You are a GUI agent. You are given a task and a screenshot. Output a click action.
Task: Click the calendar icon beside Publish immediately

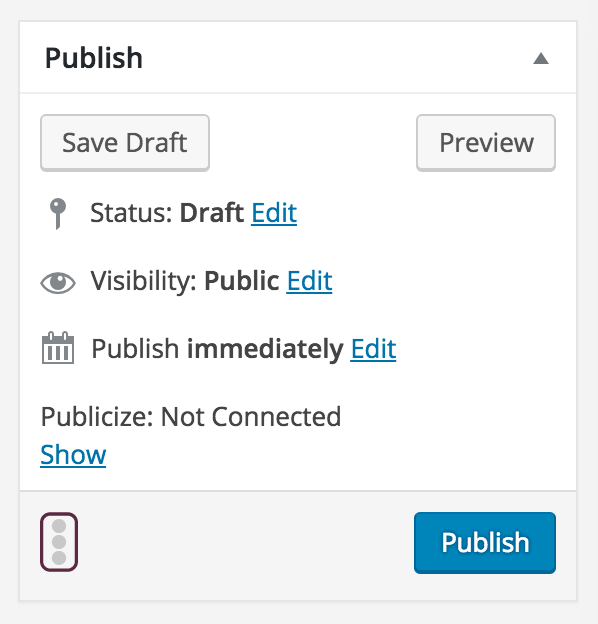58,348
